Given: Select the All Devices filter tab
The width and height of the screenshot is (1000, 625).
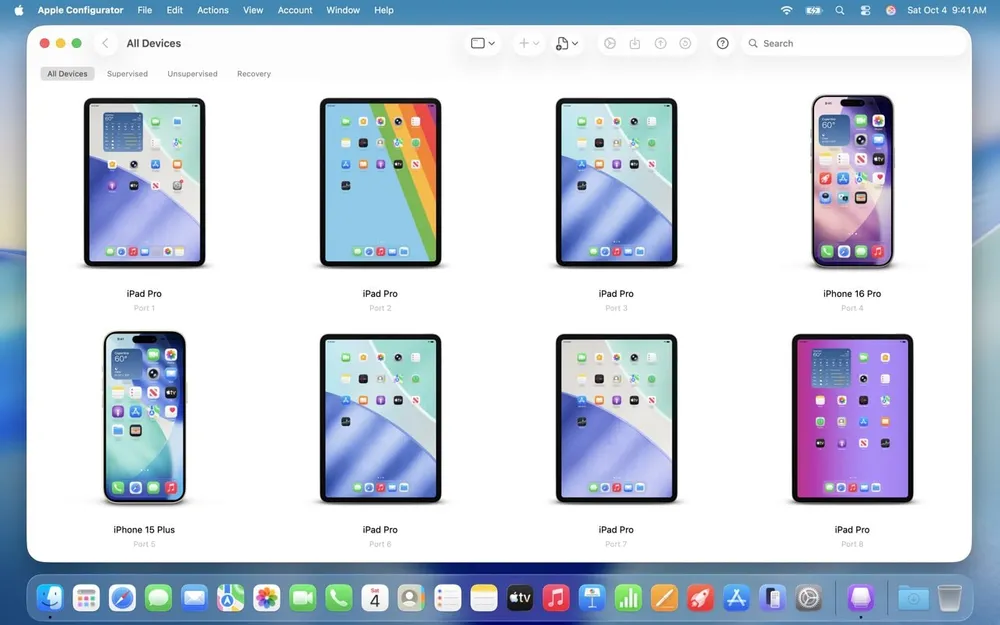Looking at the screenshot, I should [x=68, y=74].
